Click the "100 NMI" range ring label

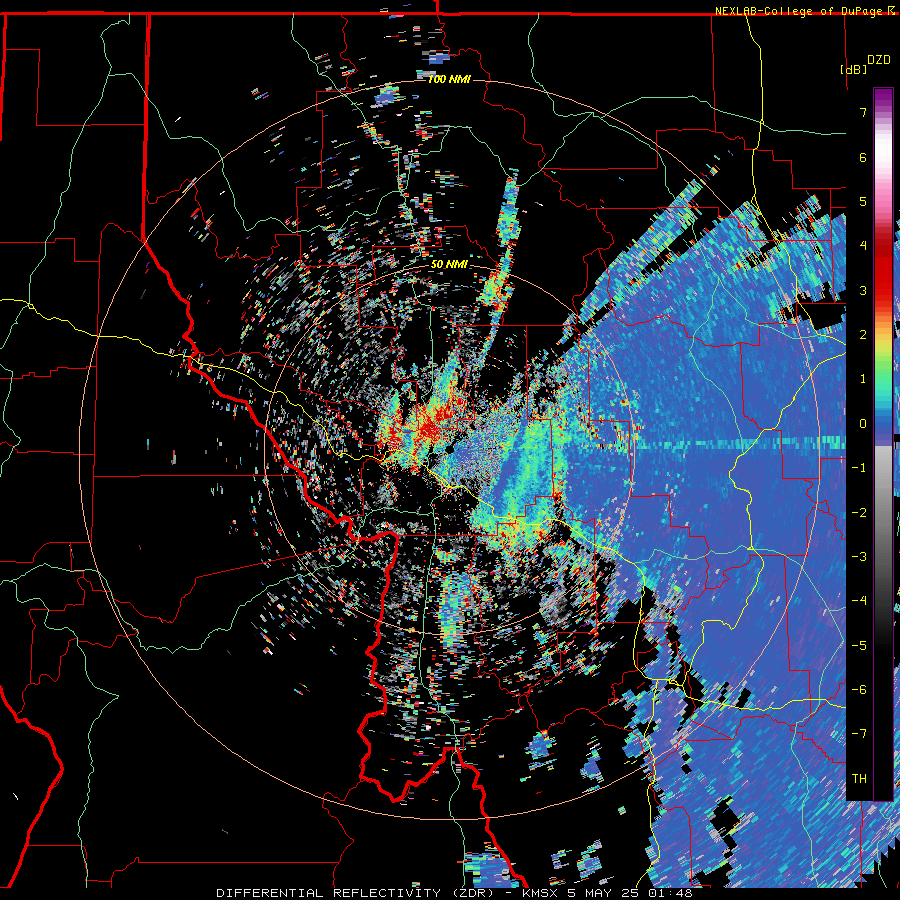pyautogui.click(x=449, y=79)
